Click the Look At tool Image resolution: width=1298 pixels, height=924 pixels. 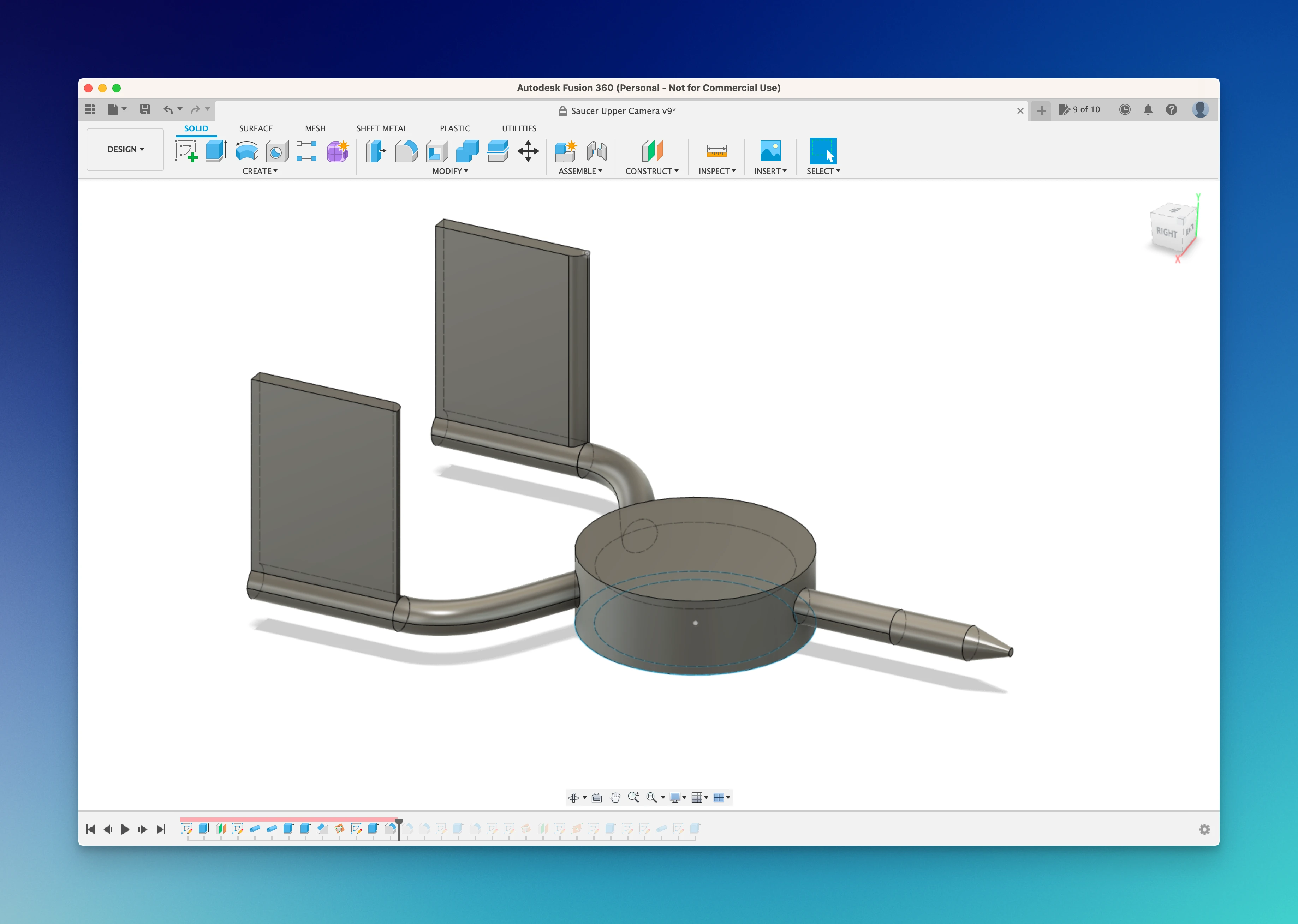tap(596, 797)
